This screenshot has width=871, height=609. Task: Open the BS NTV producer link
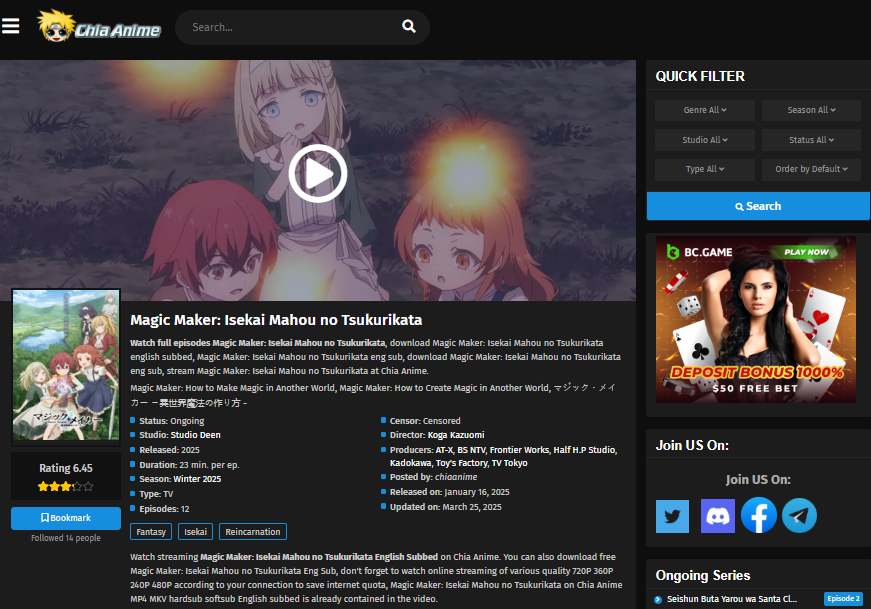(x=471, y=450)
